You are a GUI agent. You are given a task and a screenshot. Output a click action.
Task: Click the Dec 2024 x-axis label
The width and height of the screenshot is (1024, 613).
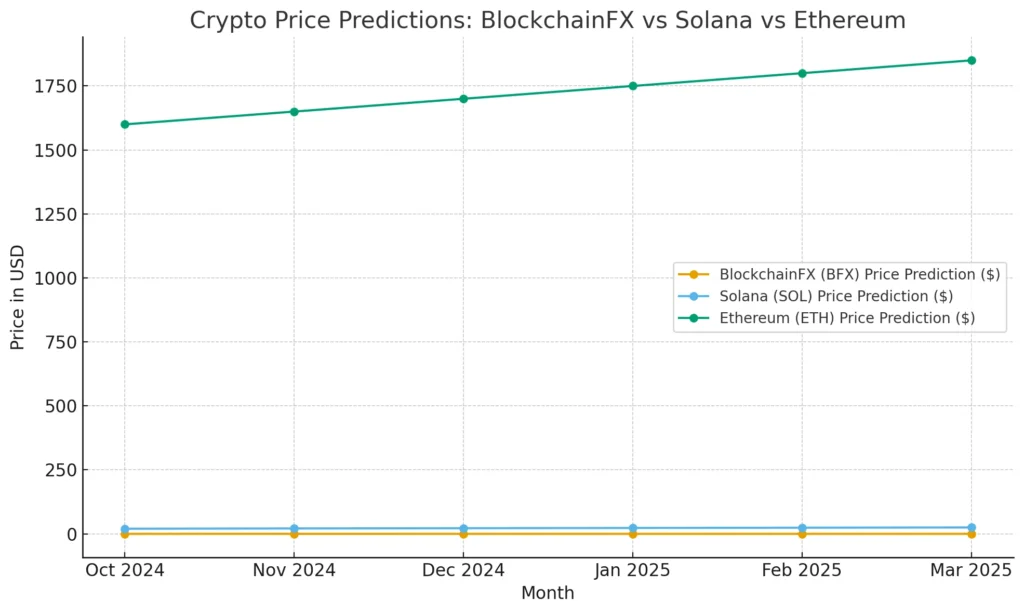pyautogui.click(x=463, y=570)
